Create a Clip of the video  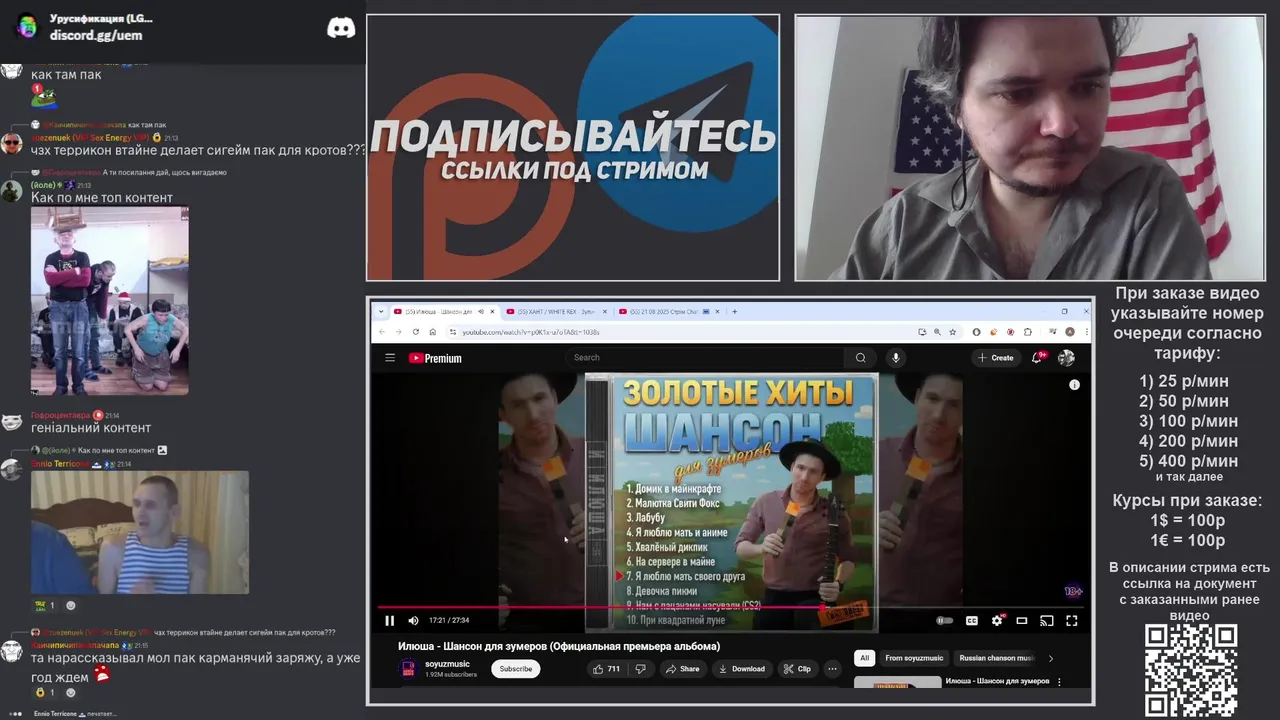pyautogui.click(x=797, y=669)
